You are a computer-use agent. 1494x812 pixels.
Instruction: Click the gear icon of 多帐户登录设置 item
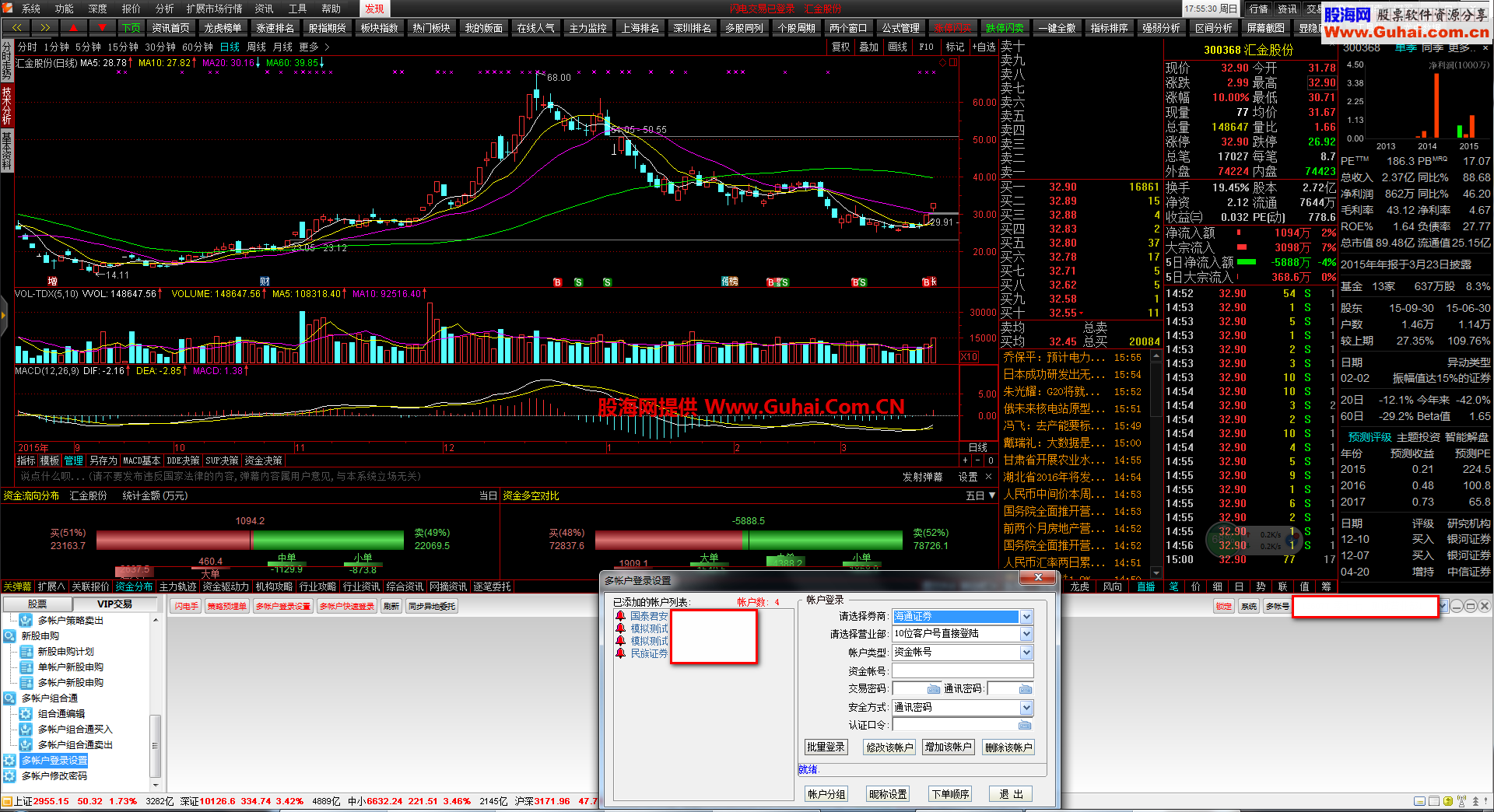point(9,761)
